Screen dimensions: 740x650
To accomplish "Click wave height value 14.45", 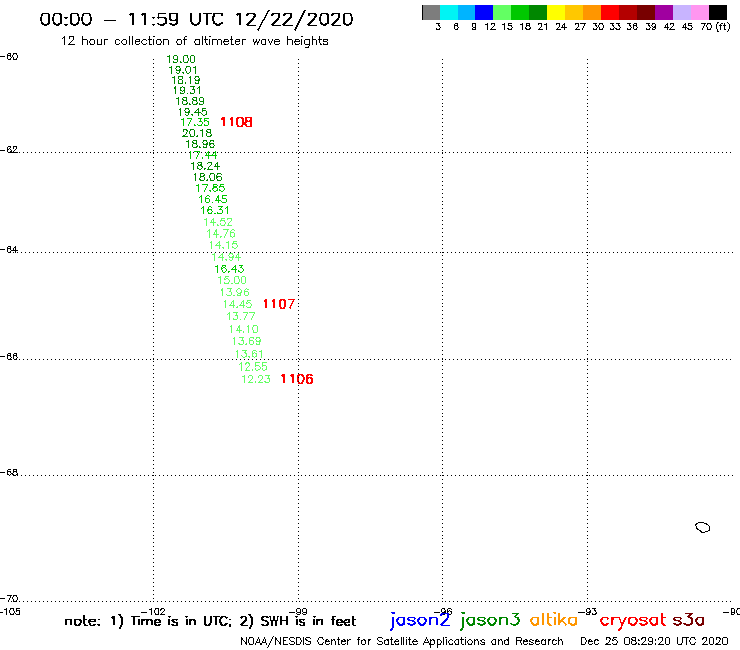I will (237, 304).
